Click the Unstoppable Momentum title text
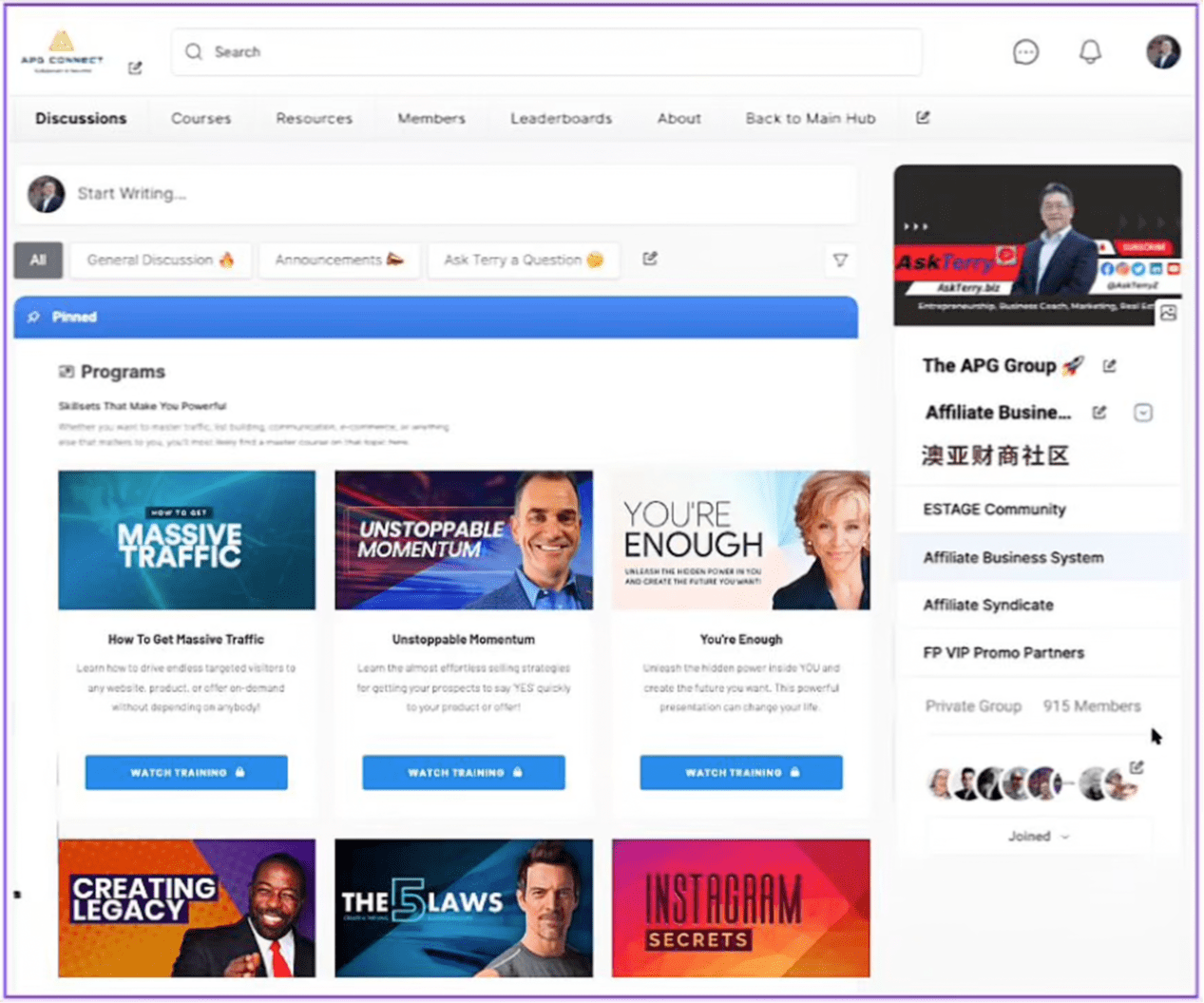The image size is (1204, 1003). point(464,640)
